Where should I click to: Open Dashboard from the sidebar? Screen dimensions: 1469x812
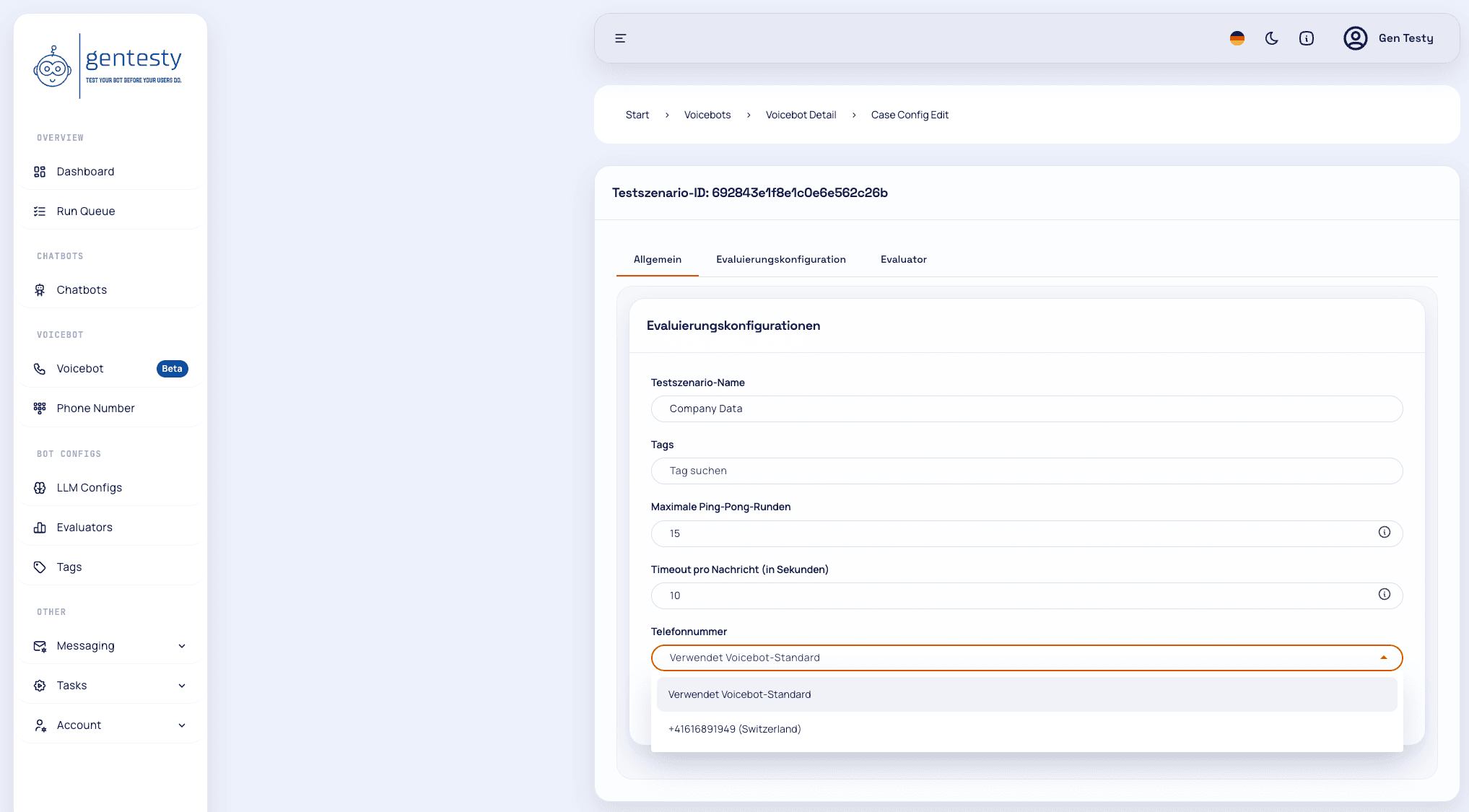(x=85, y=172)
